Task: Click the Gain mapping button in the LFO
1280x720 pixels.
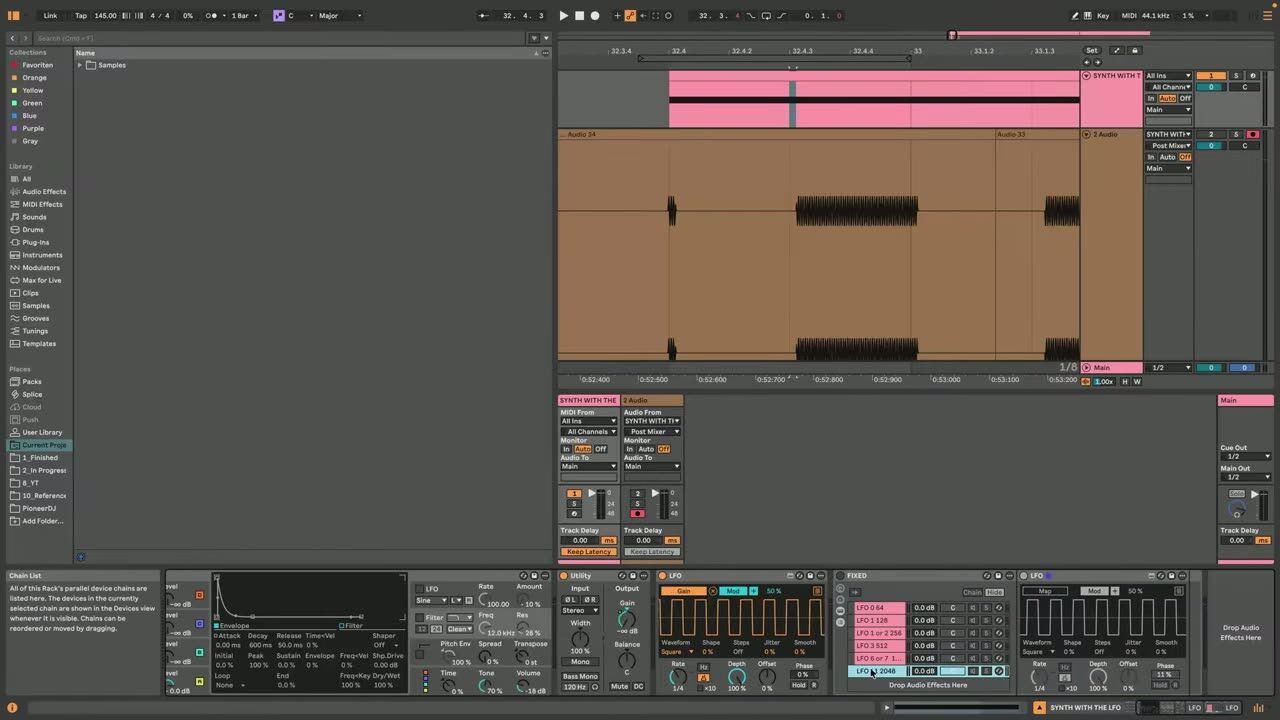Action: pos(684,591)
